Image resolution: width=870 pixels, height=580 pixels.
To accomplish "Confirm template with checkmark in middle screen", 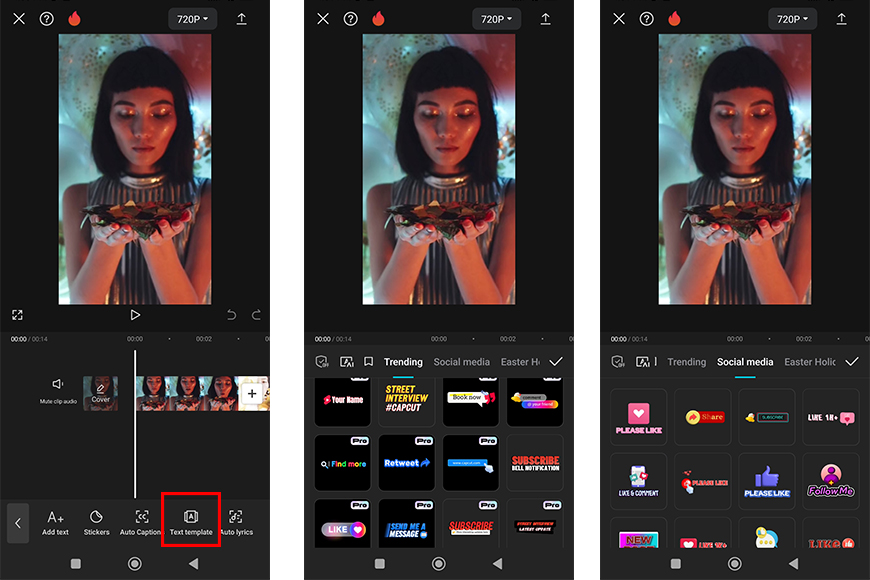I will pyautogui.click(x=556, y=361).
